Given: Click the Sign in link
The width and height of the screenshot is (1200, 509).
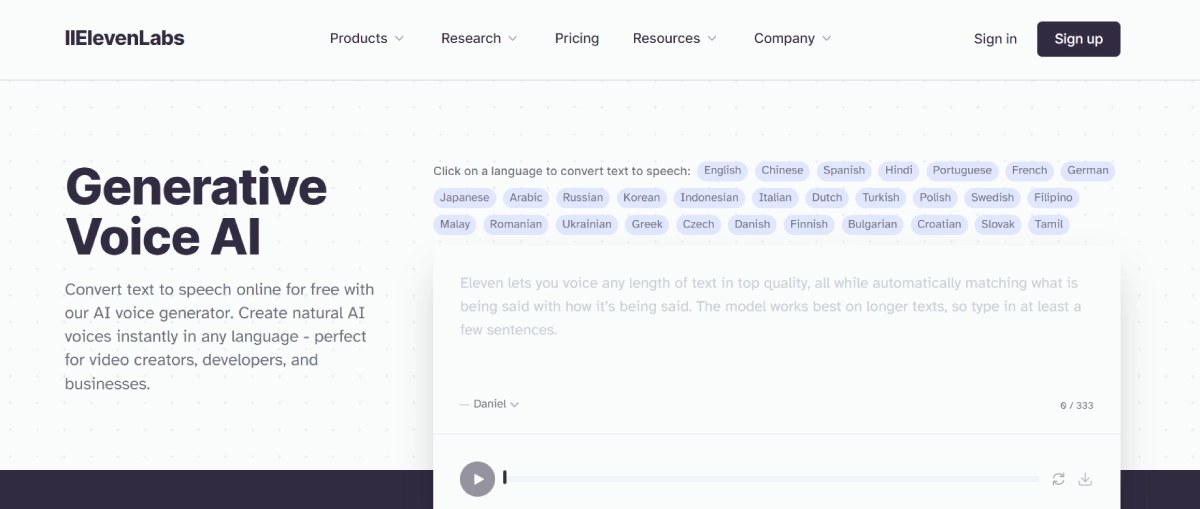Looking at the screenshot, I should coord(995,39).
